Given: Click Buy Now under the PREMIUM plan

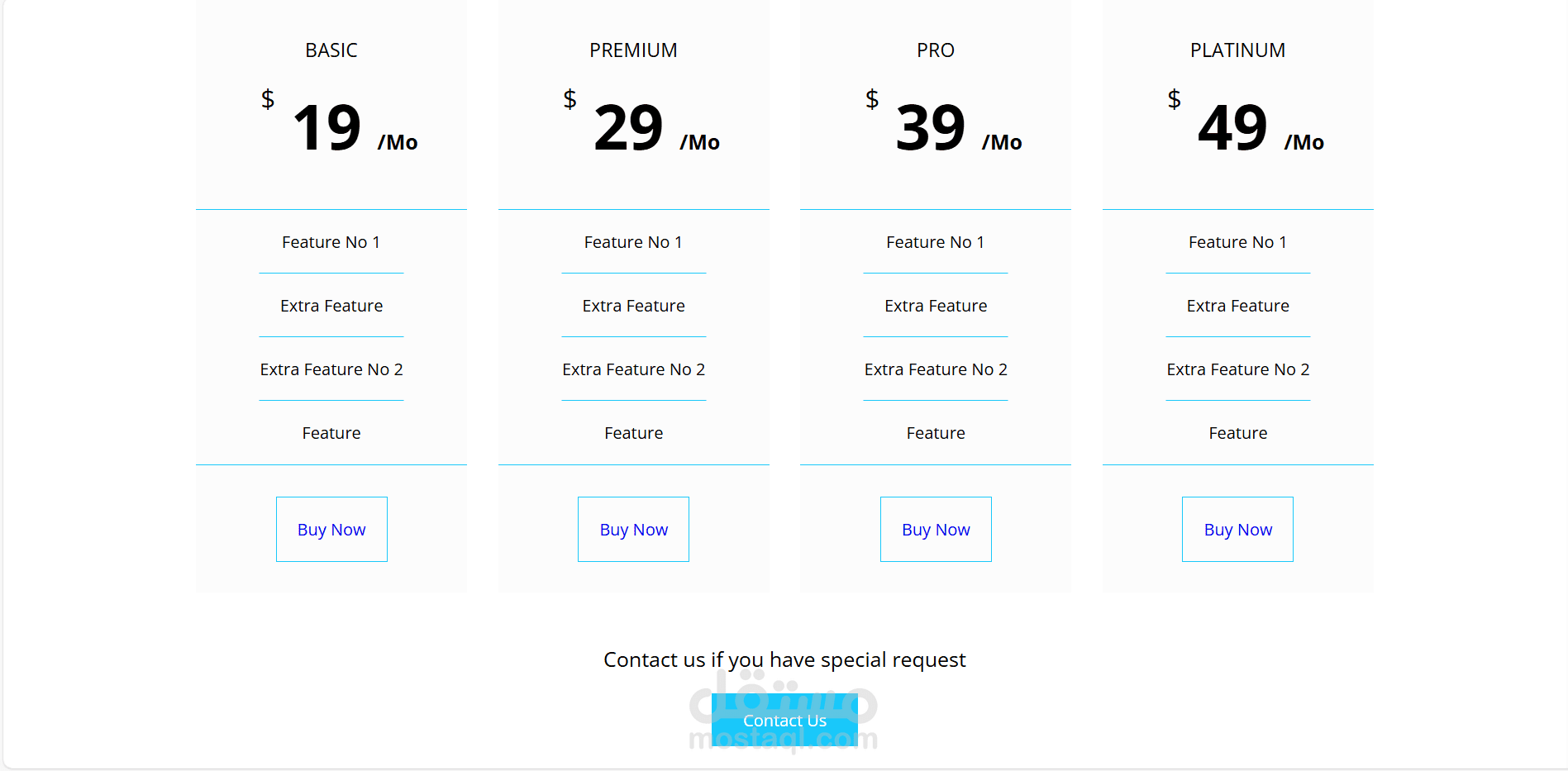Looking at the screenshot, I should pos(633,529).
